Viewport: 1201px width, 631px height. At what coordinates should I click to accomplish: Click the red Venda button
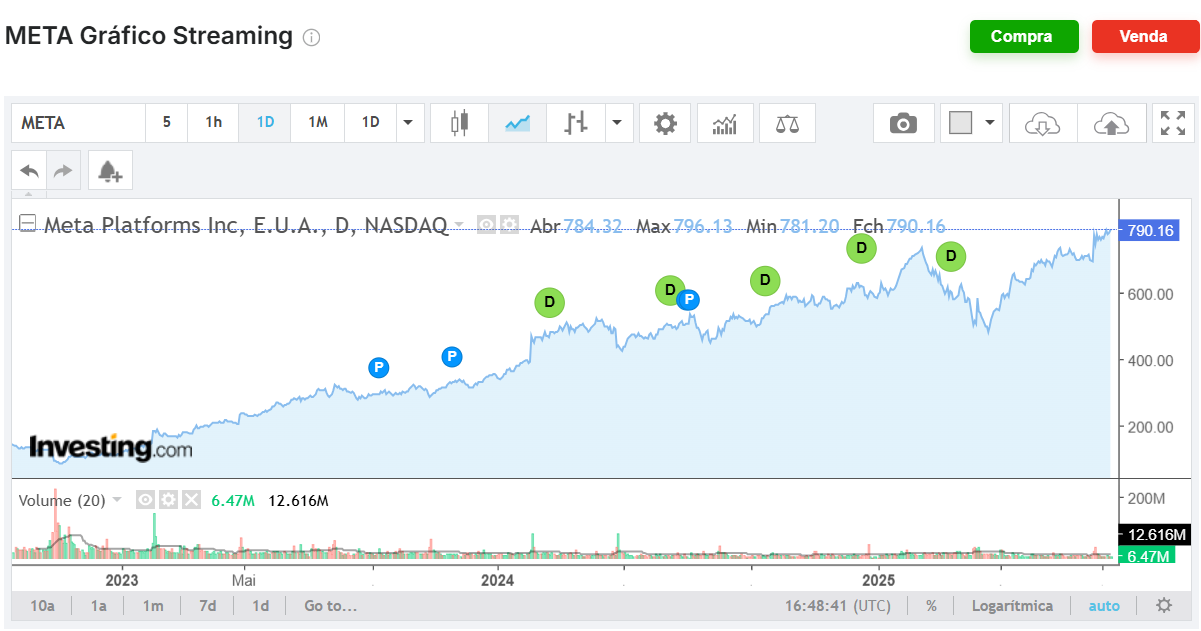(x=1144, y=37)
